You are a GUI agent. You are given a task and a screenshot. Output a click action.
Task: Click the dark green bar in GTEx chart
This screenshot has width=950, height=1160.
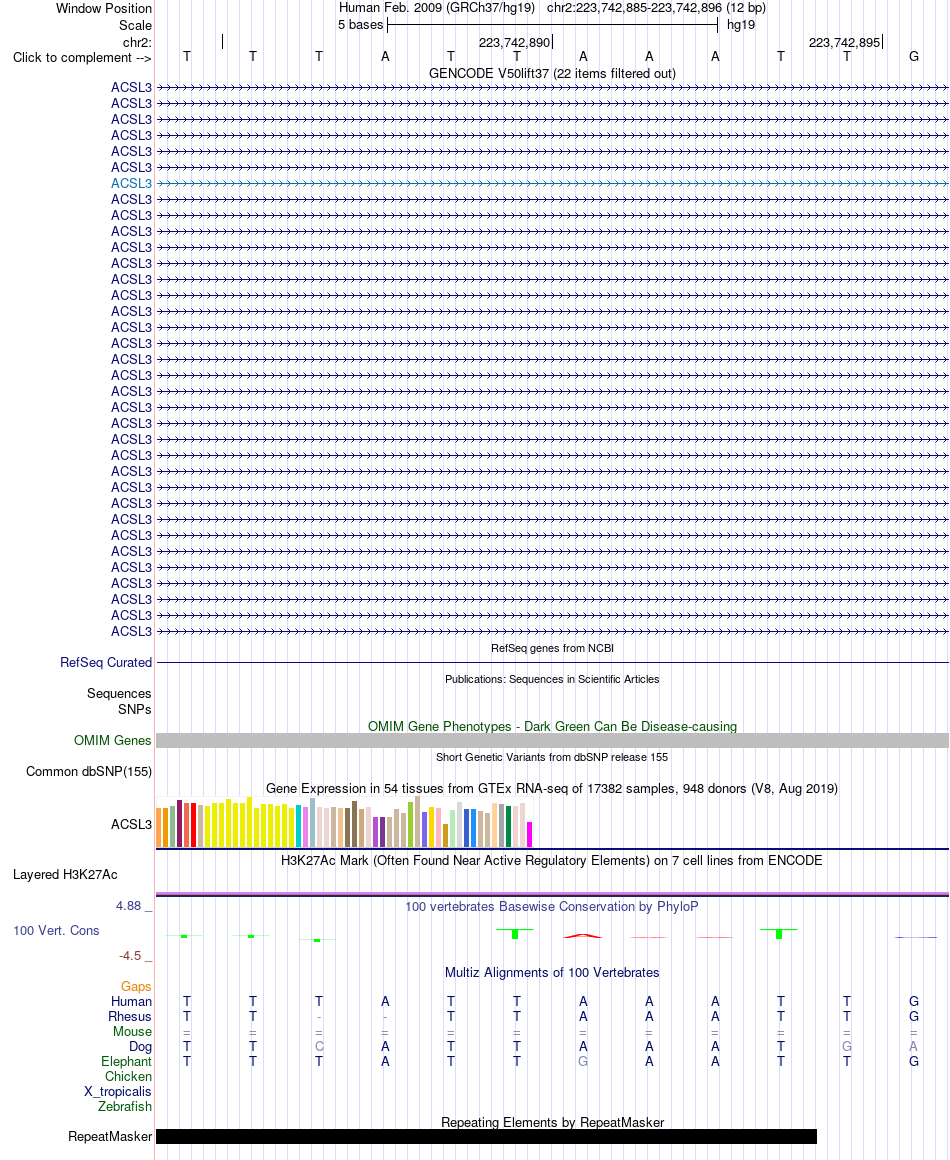[x=508, y=827]
